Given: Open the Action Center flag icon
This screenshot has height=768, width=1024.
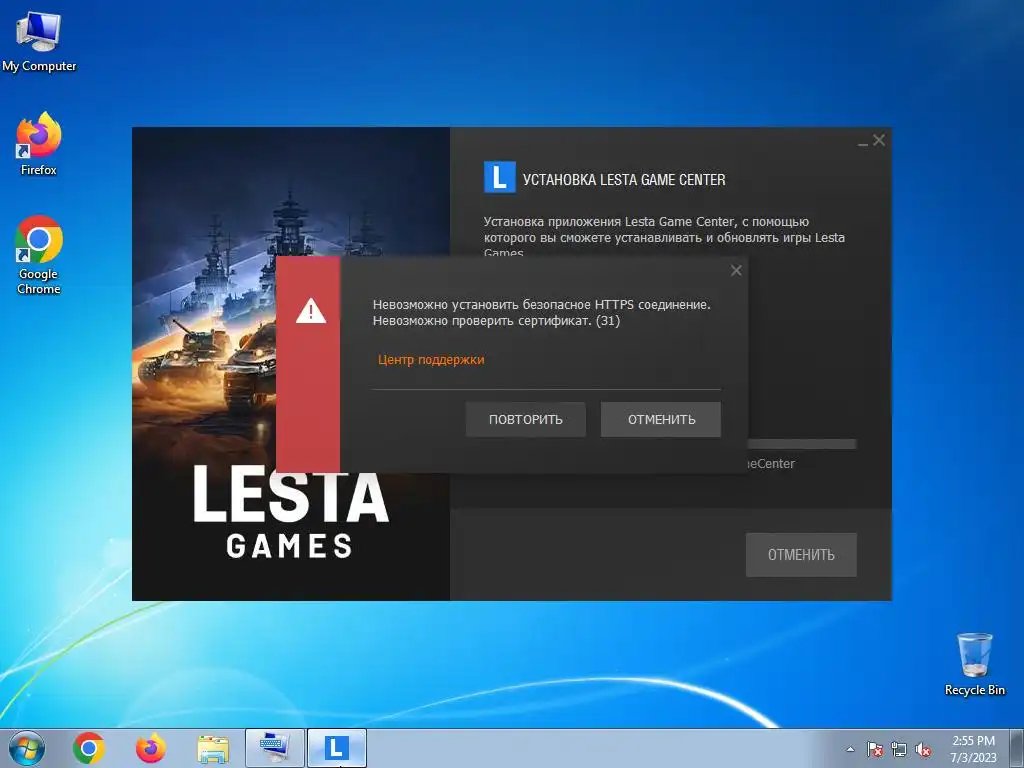Looking at the screenshot, I should (x=874, y=749).
